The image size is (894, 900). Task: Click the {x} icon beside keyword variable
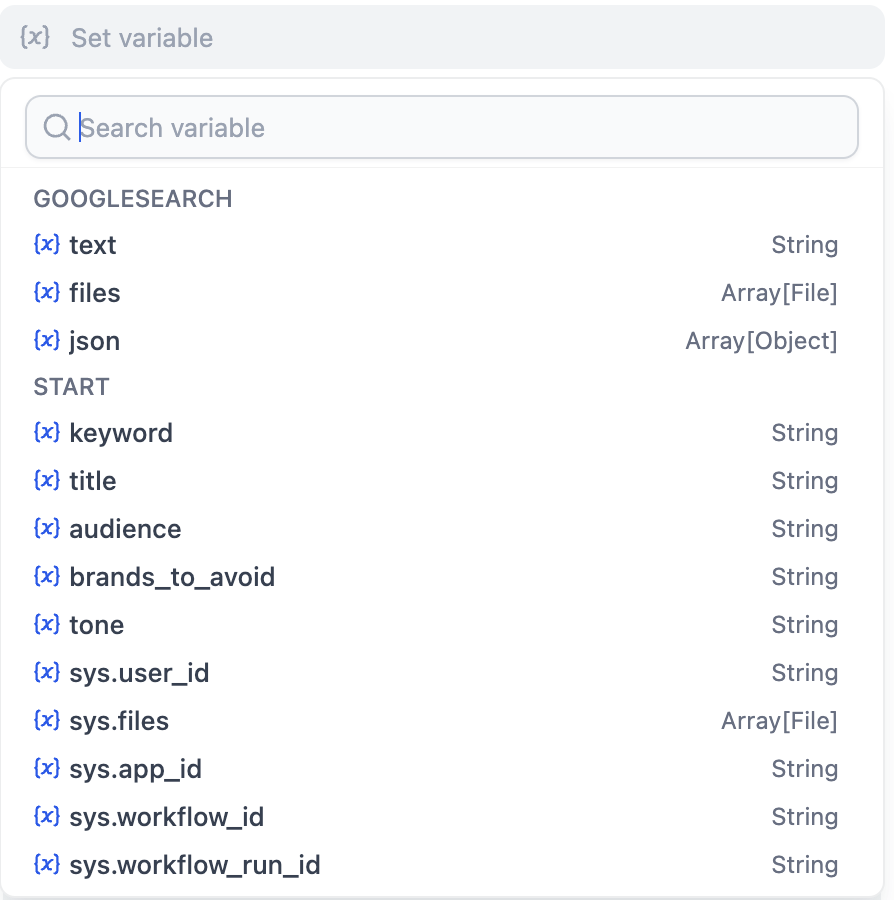47,432
